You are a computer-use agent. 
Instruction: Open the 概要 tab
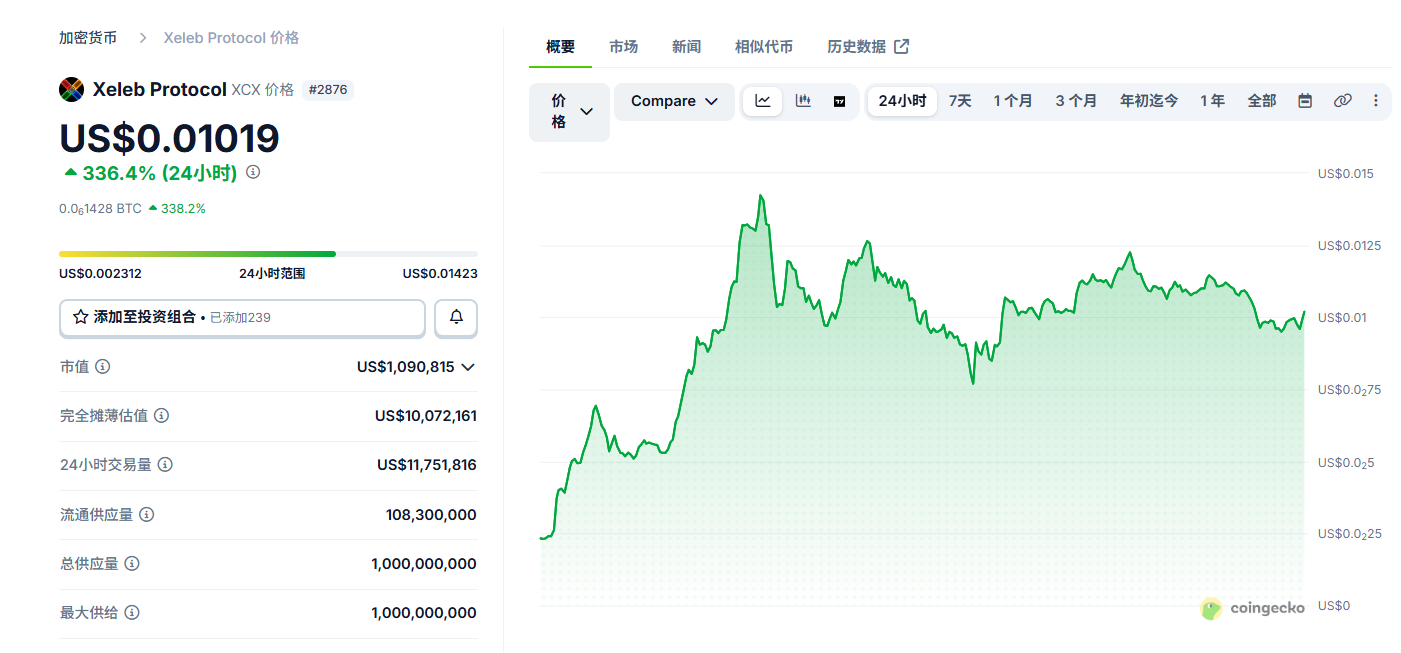[560, 46]
